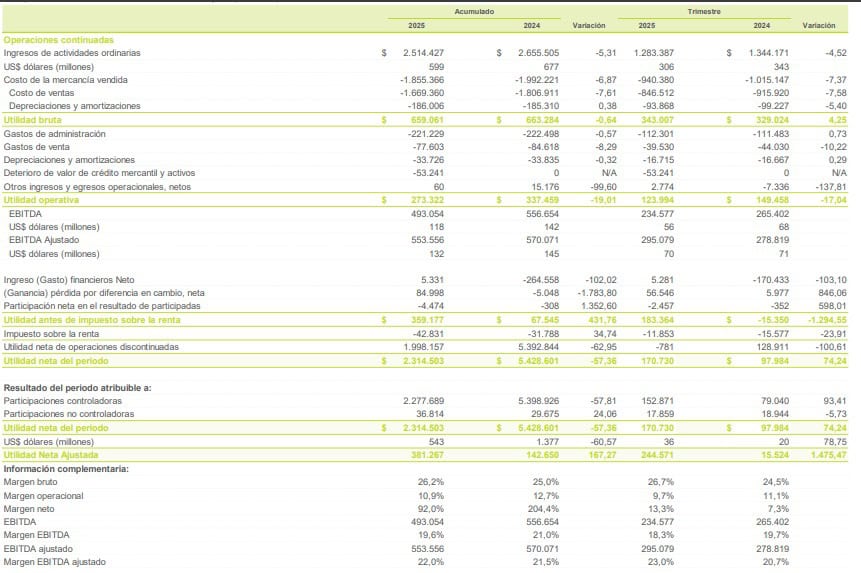
Task: Select the 'Ingresos de actividades ordinarias' row label
Action: 72,53
